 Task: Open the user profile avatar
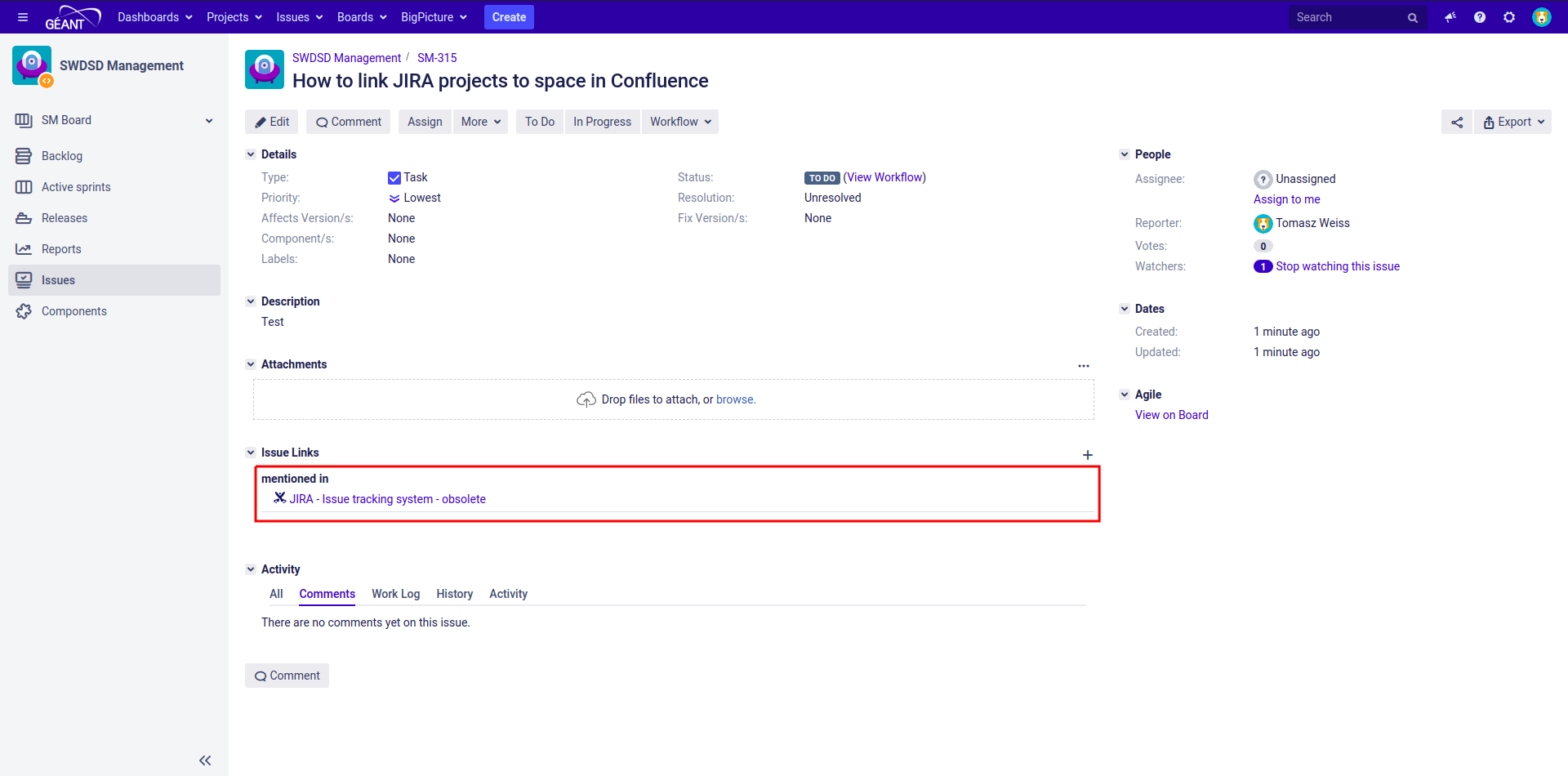[x=1541, y=17]
